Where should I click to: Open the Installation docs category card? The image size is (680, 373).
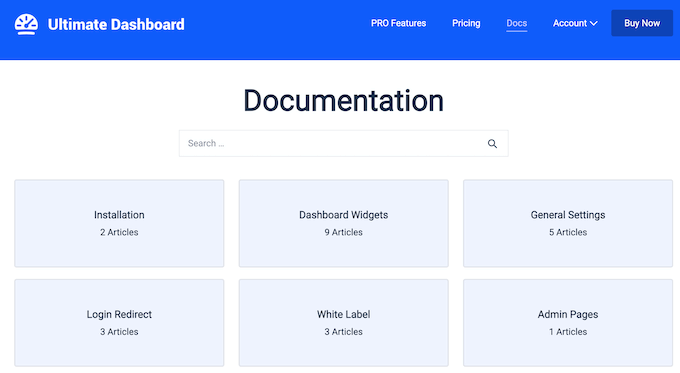[119, 223]
